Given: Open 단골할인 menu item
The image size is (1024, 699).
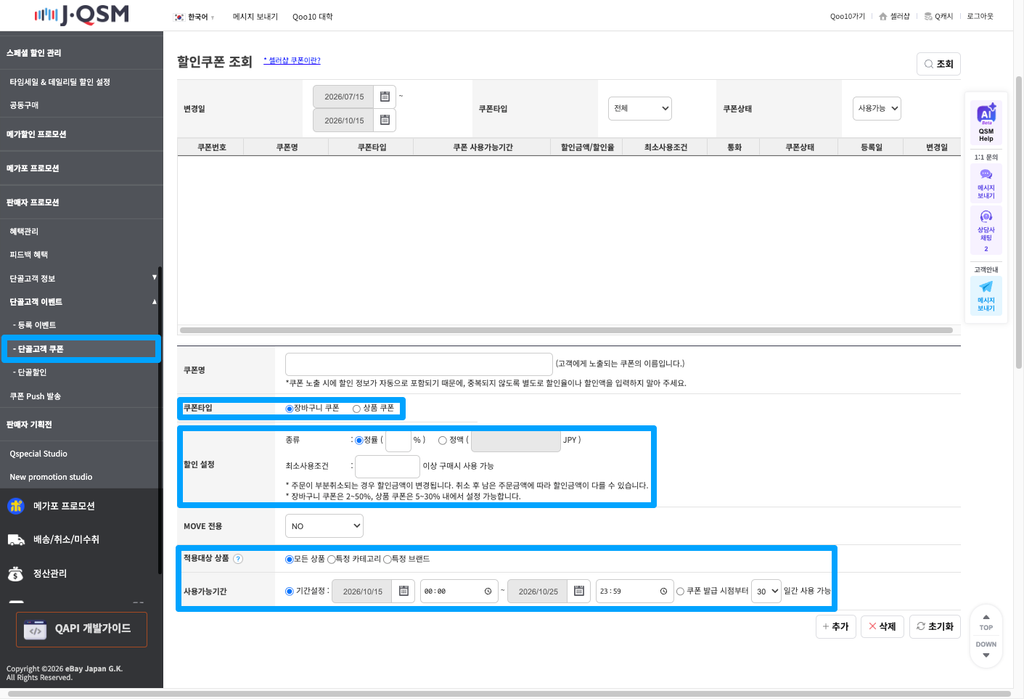Looking at the screenshot, I should point(30,372).
